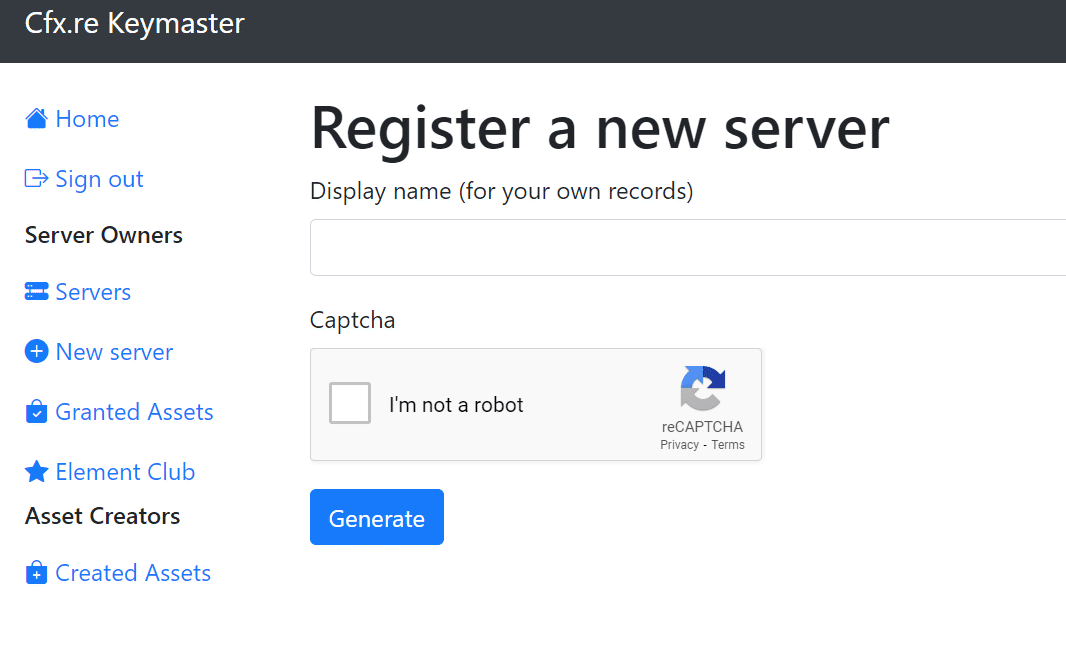Open Created Assets in the sidebar
1066x670 pixels.
[x=133, y=573]
